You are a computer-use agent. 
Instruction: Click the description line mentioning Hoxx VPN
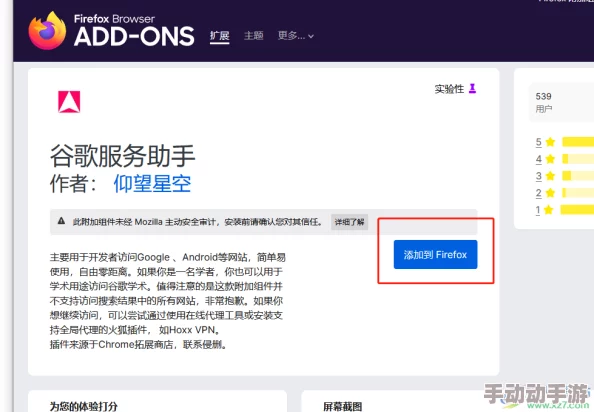135,330
